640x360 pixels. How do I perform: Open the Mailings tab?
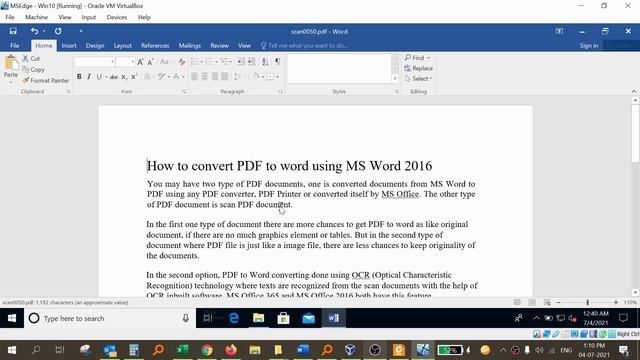click(189, 46)
